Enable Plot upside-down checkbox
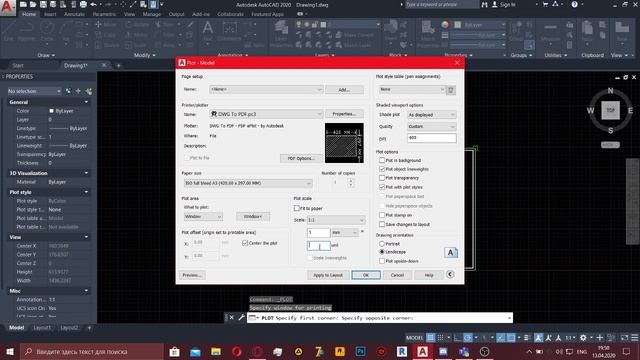This screenshot has width=640, height=360. click(x=382, y=261)
